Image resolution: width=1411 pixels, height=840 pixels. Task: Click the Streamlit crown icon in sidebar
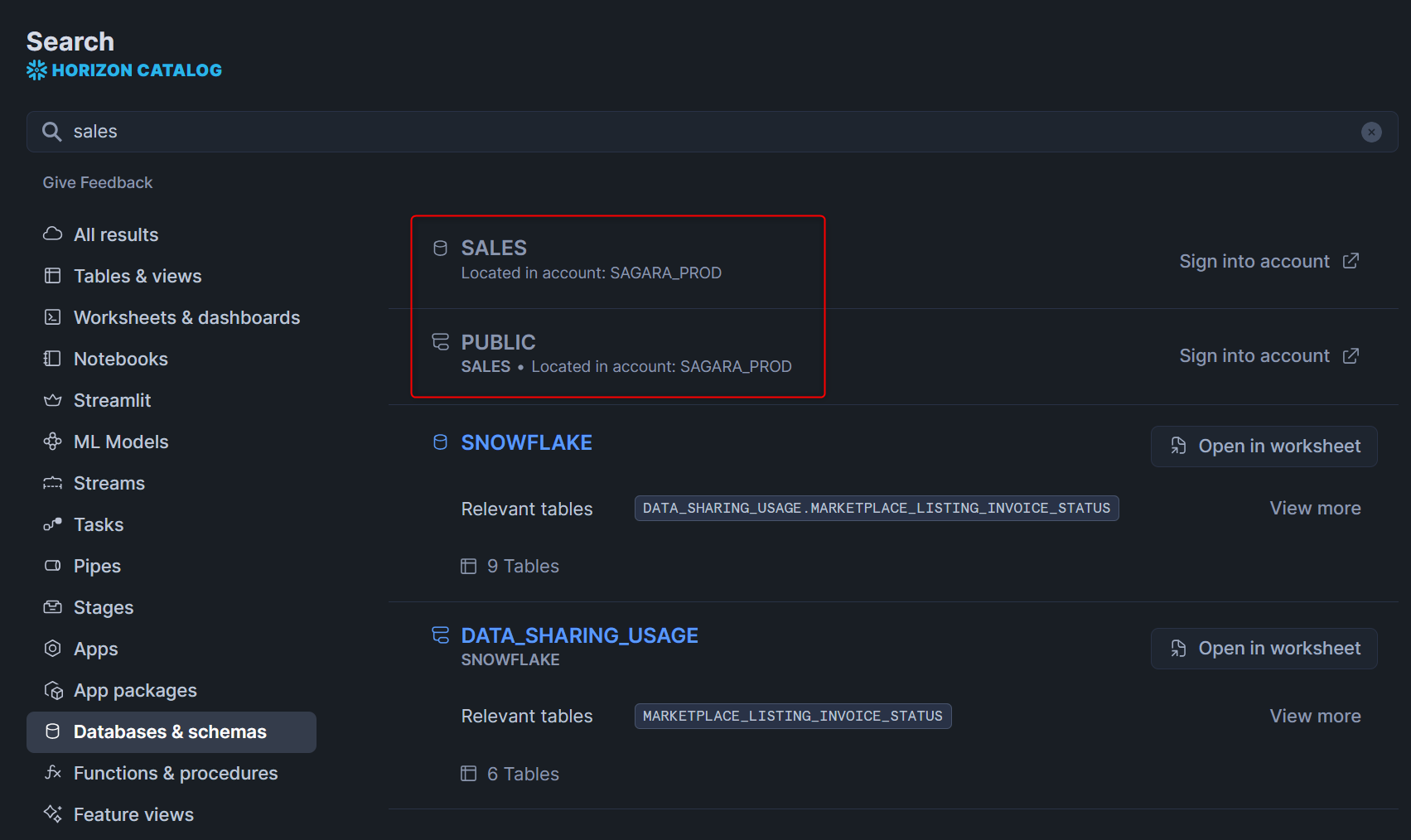[x=53, y=400]
